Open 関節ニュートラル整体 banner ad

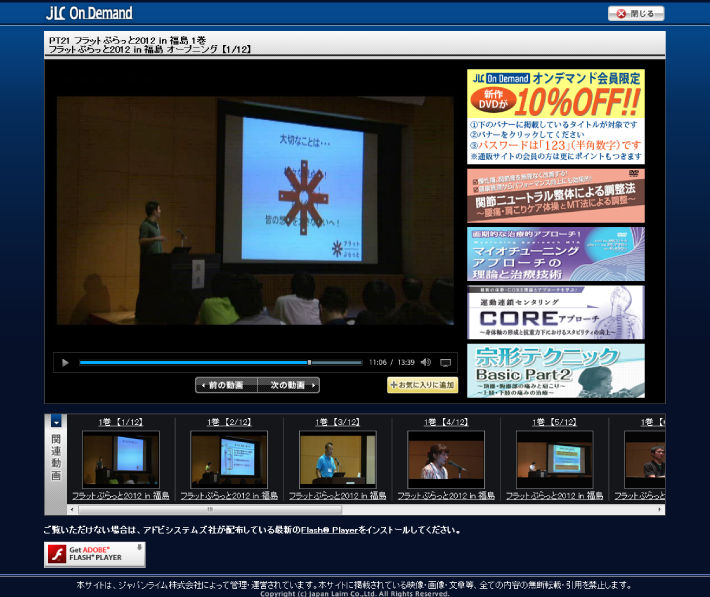click(556, 196)
